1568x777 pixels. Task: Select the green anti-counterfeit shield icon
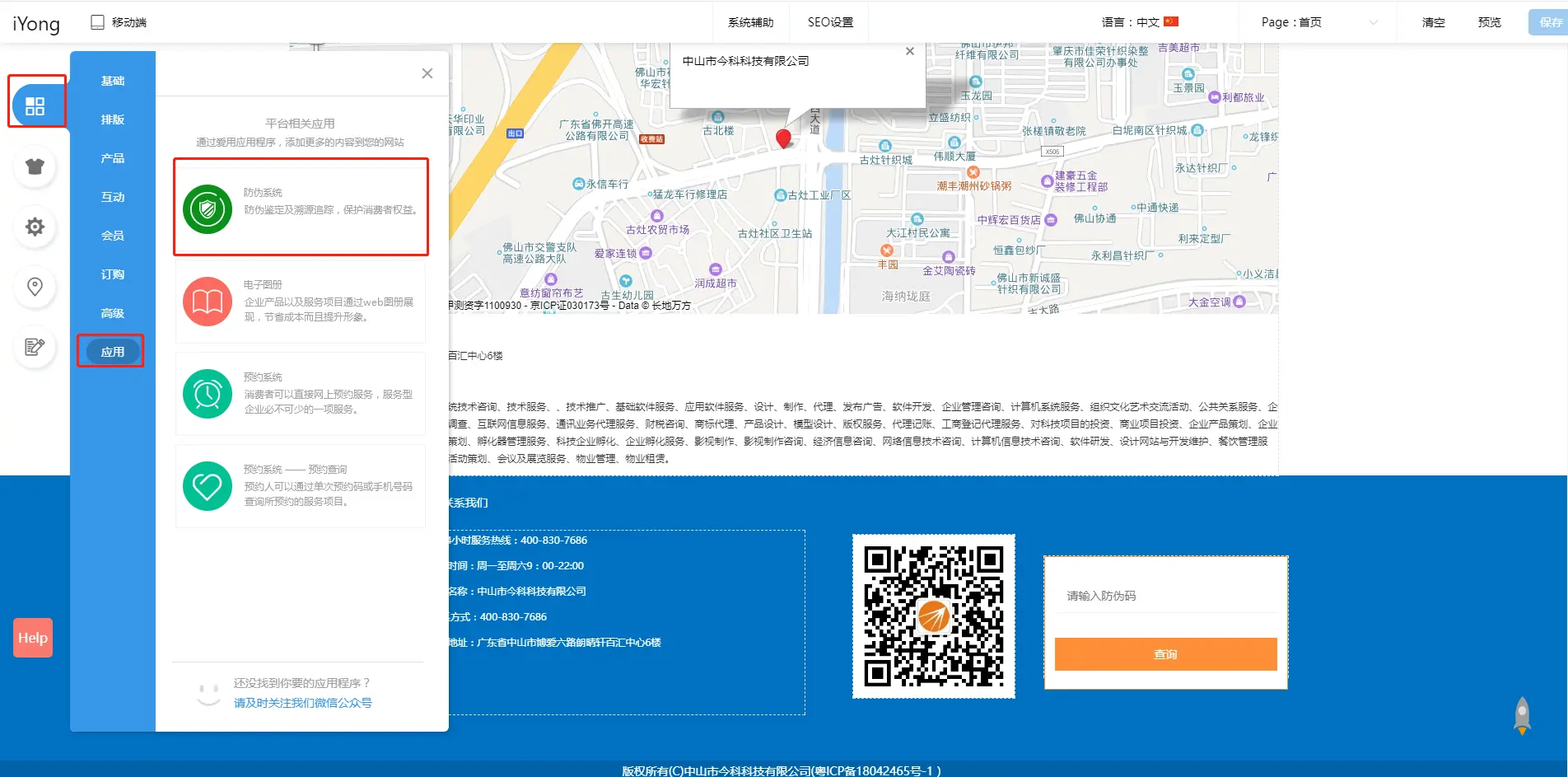pos(208,209)
